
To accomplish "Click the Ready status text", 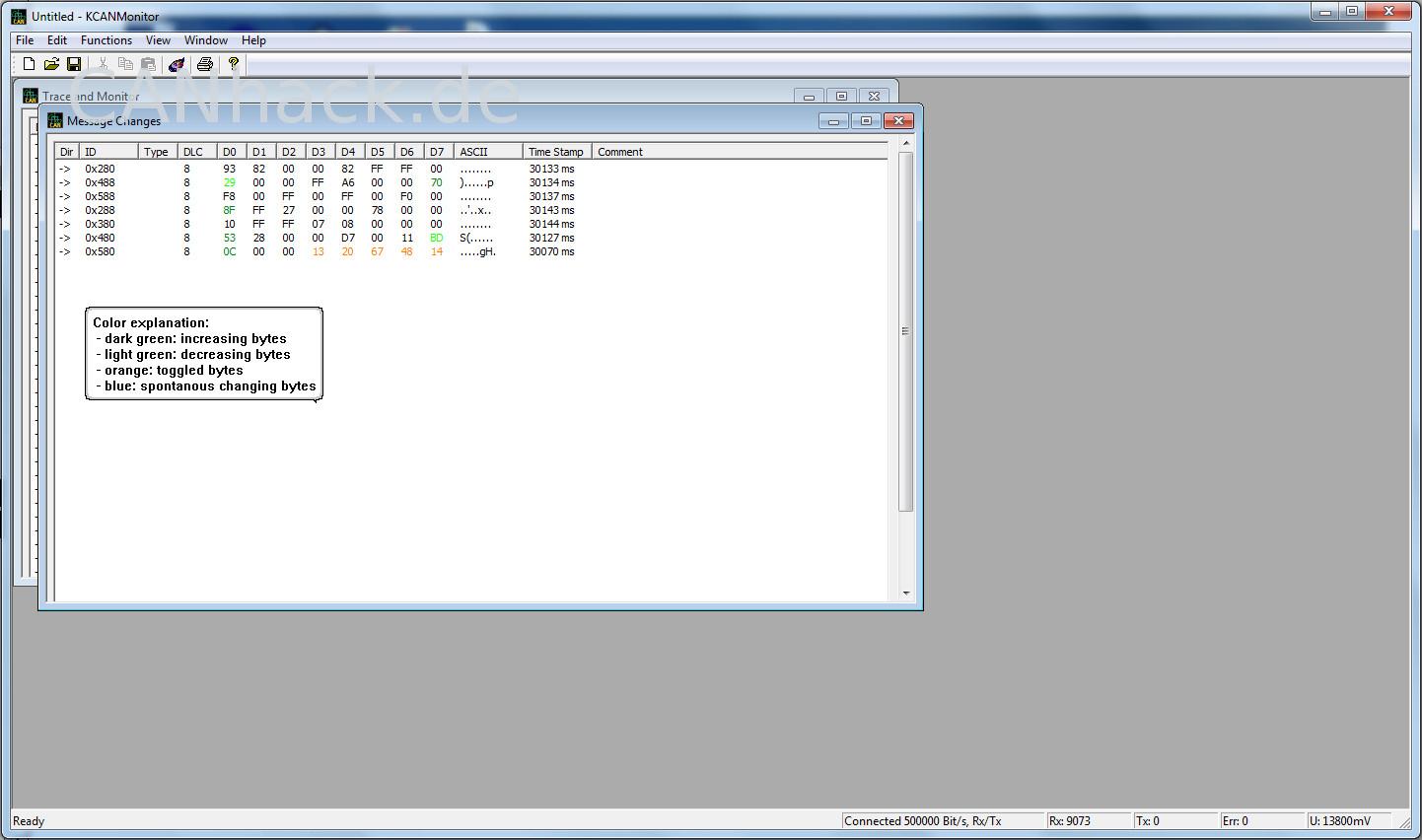I will [x=29, y=821].
